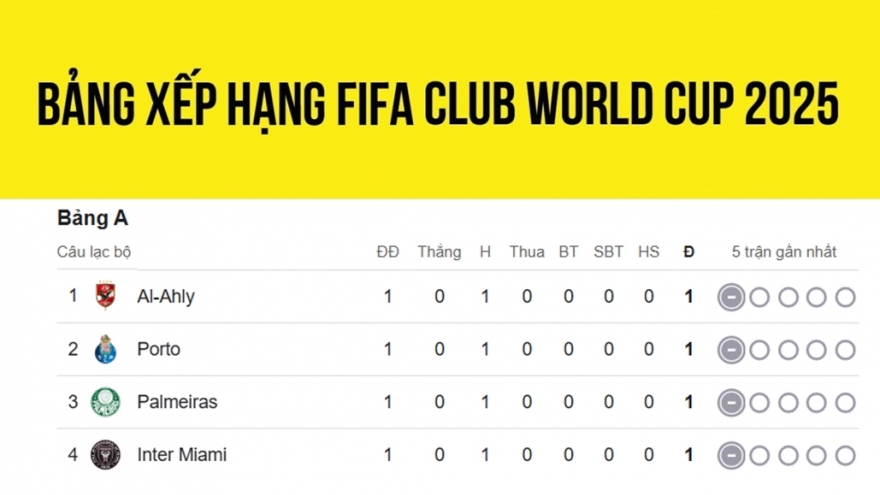Screen dimensions: 880x495
Task: Click Al-Ahly's last empty match circle
Action: point(845,297)
